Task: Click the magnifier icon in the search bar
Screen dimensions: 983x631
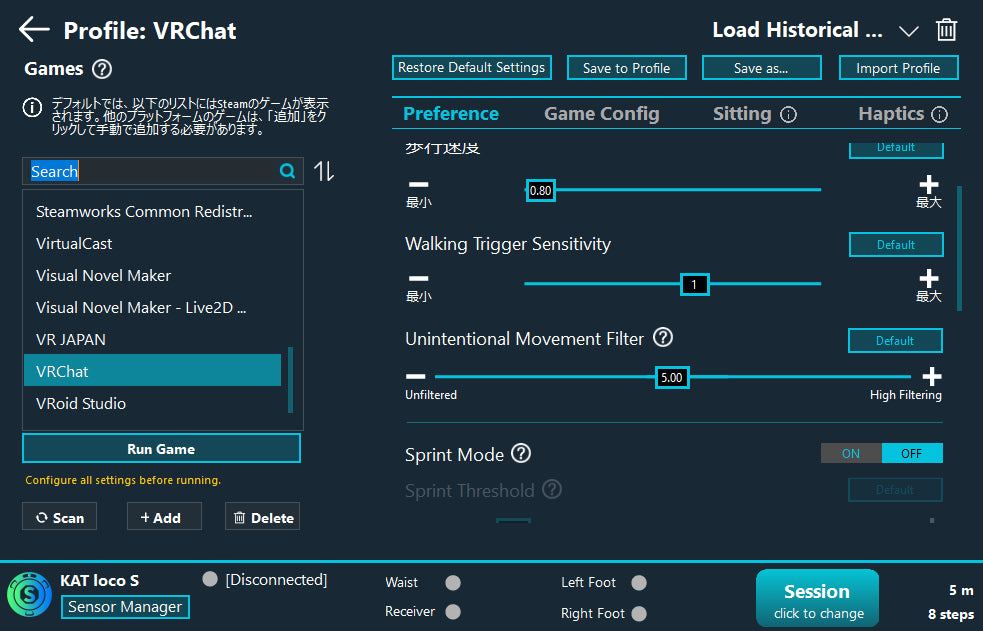Action: coord(288,171)
